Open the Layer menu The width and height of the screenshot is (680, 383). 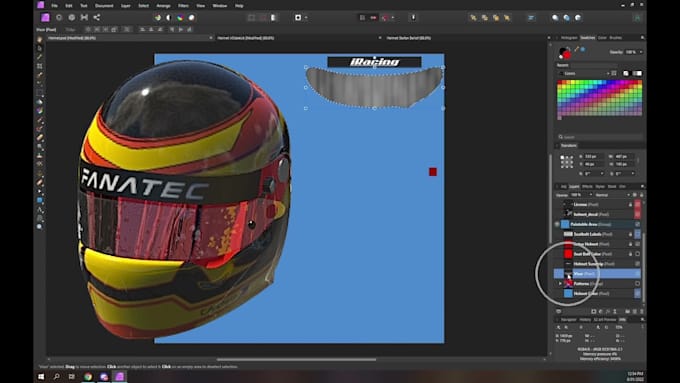tap(126, 6)
